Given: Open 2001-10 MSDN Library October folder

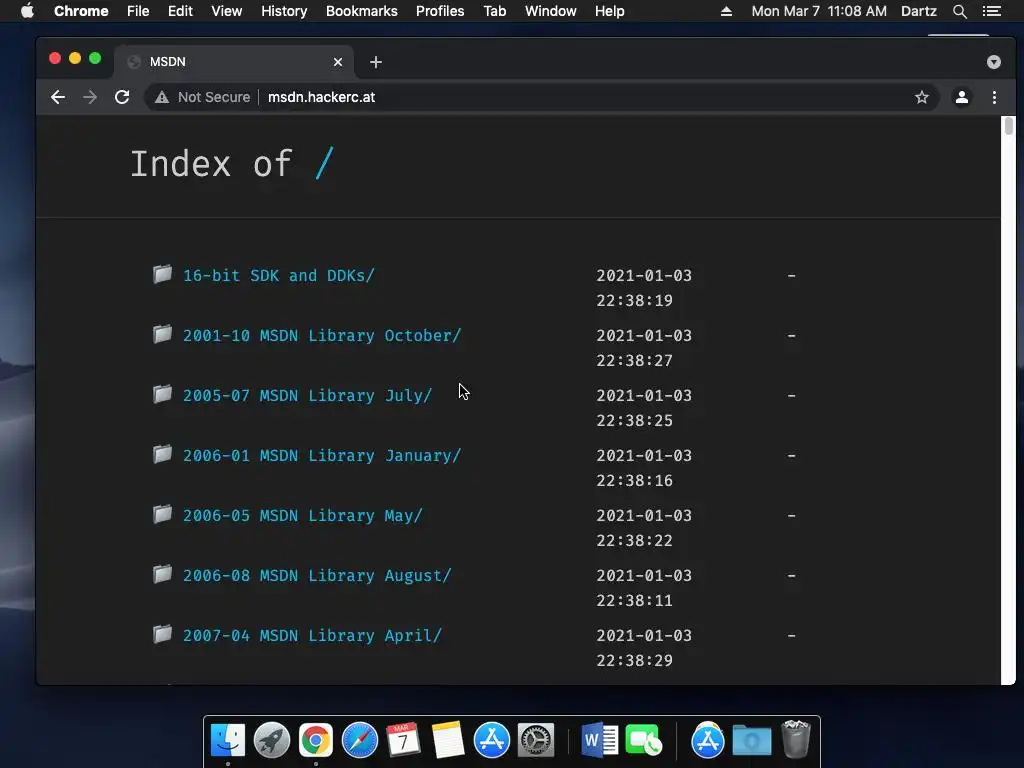Looking at the screenshot, I should tap(322, 336).
